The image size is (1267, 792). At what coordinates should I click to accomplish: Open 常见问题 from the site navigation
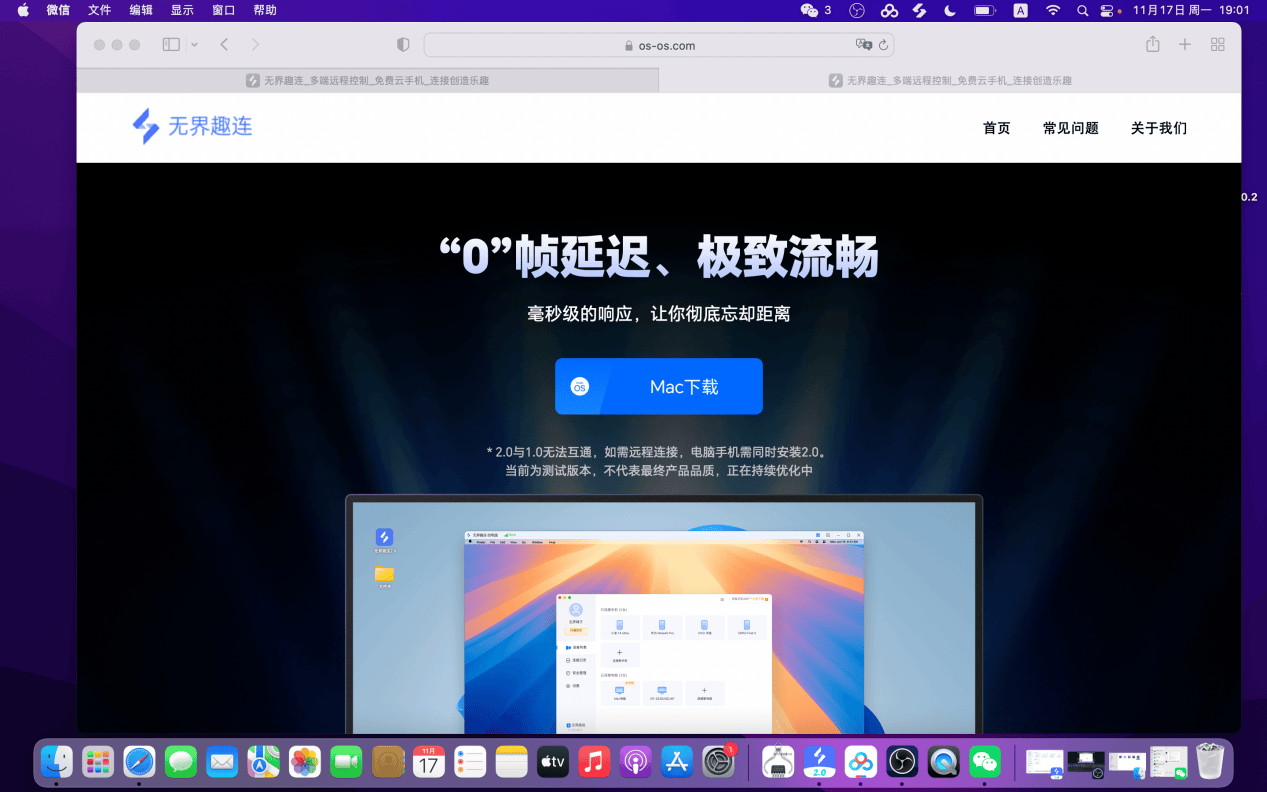[x=1069, y=128]
